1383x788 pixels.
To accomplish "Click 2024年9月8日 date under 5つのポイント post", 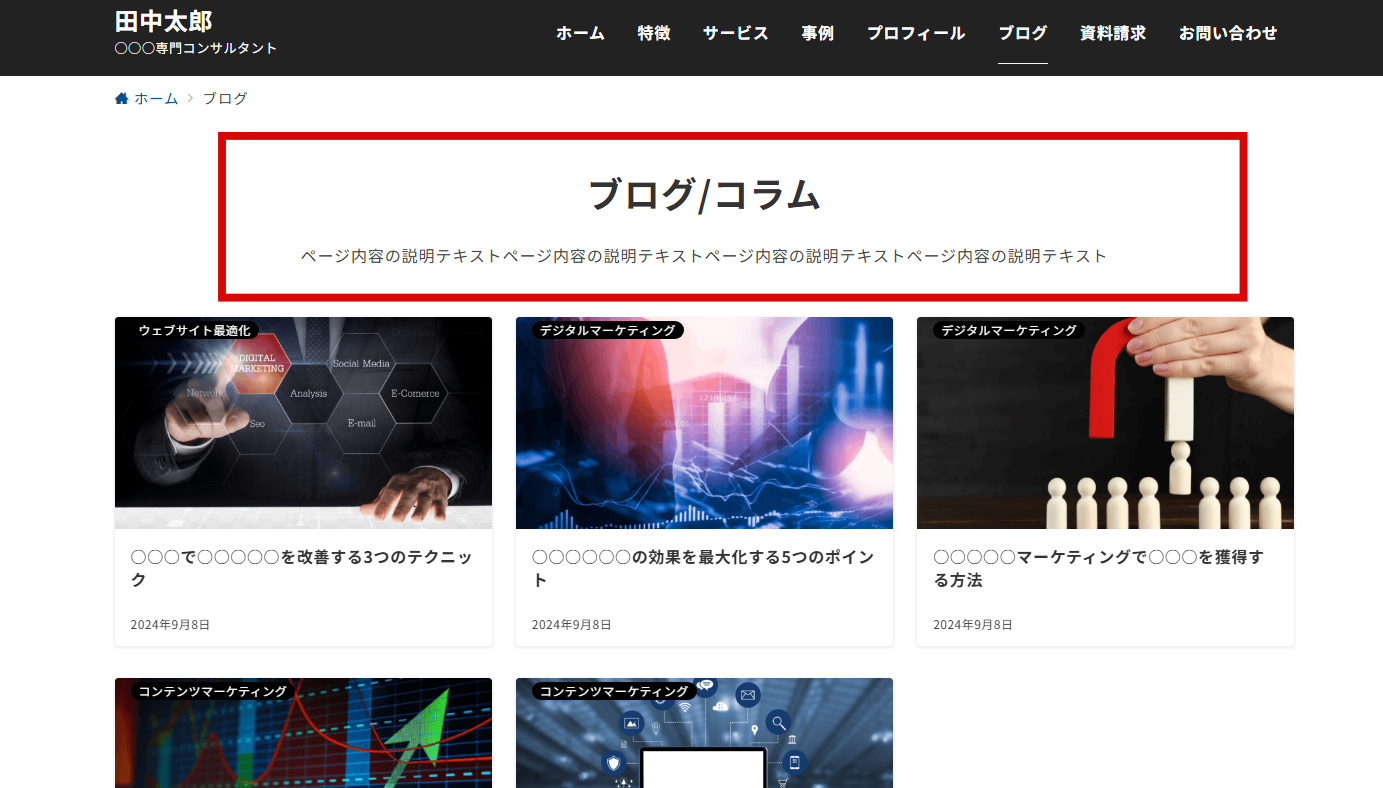I will pyautogui.click(x=571, y=625).
